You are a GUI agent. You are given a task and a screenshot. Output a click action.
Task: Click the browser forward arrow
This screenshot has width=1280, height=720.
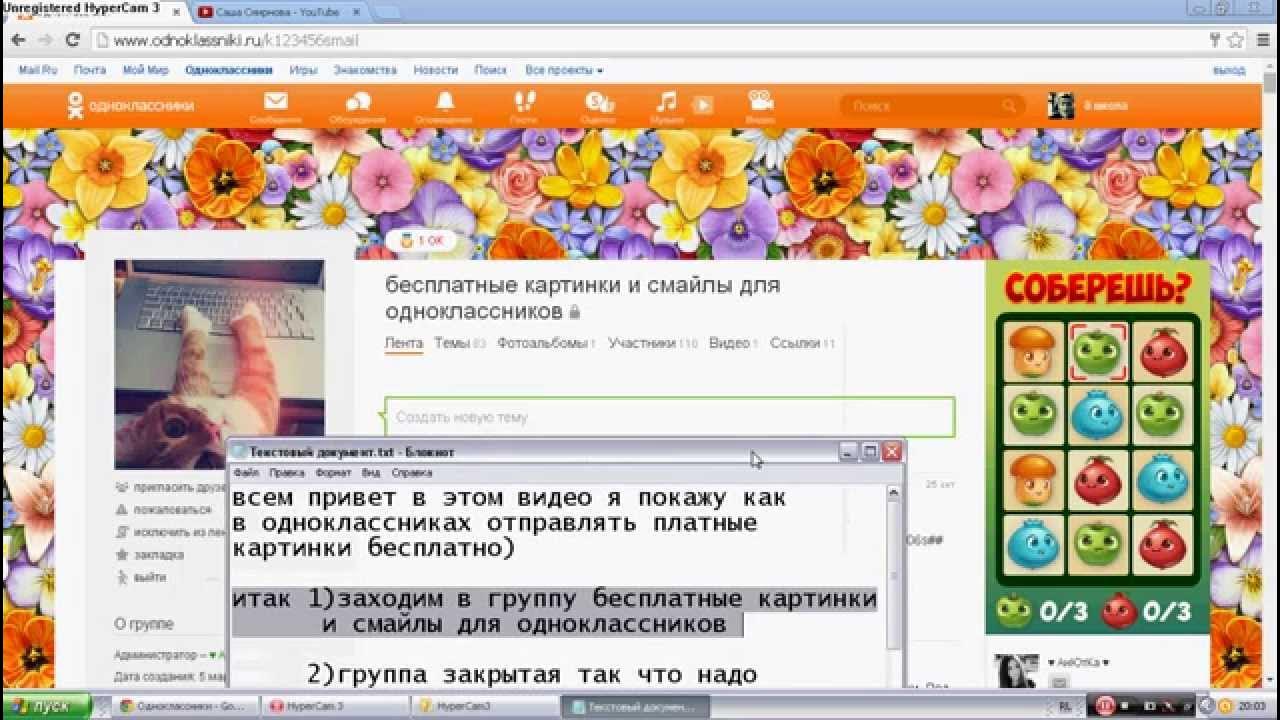pos(45,41)
